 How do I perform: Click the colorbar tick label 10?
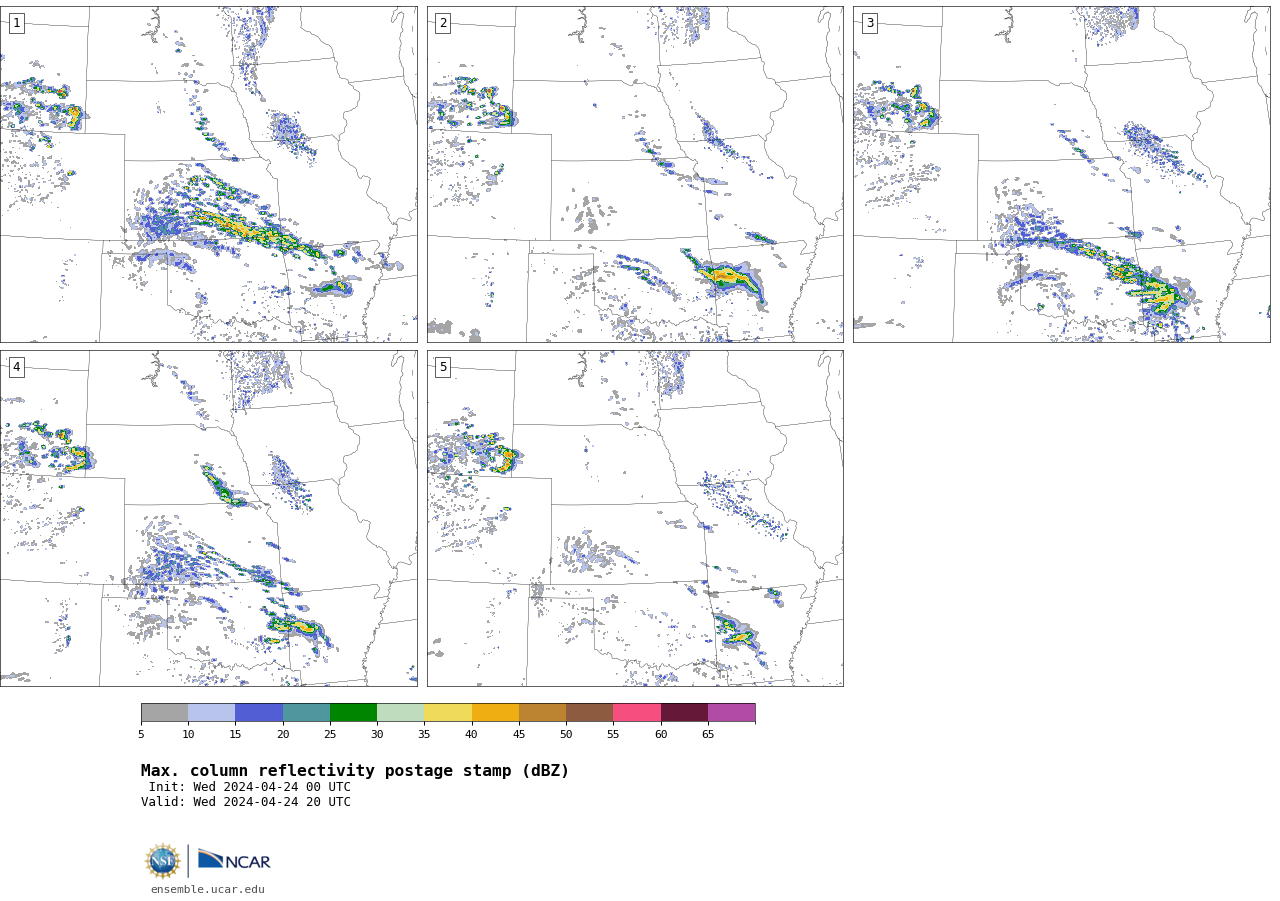pyautogui.click(x=188, y=735)
